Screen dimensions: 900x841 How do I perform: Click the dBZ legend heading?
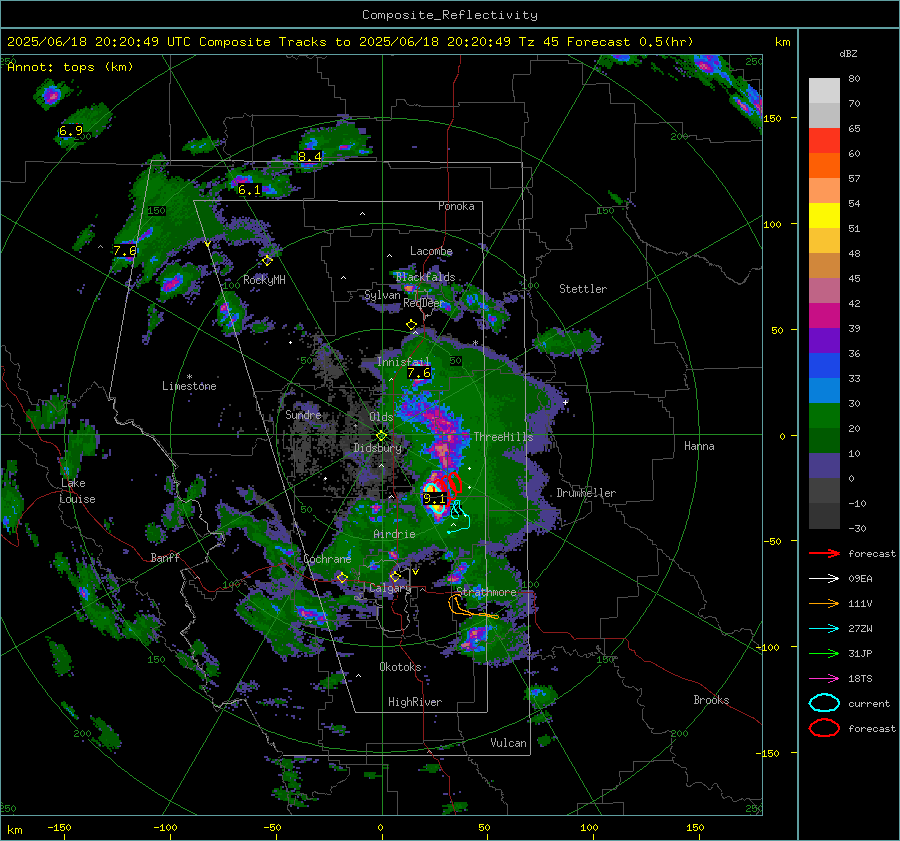coord(848,54)
